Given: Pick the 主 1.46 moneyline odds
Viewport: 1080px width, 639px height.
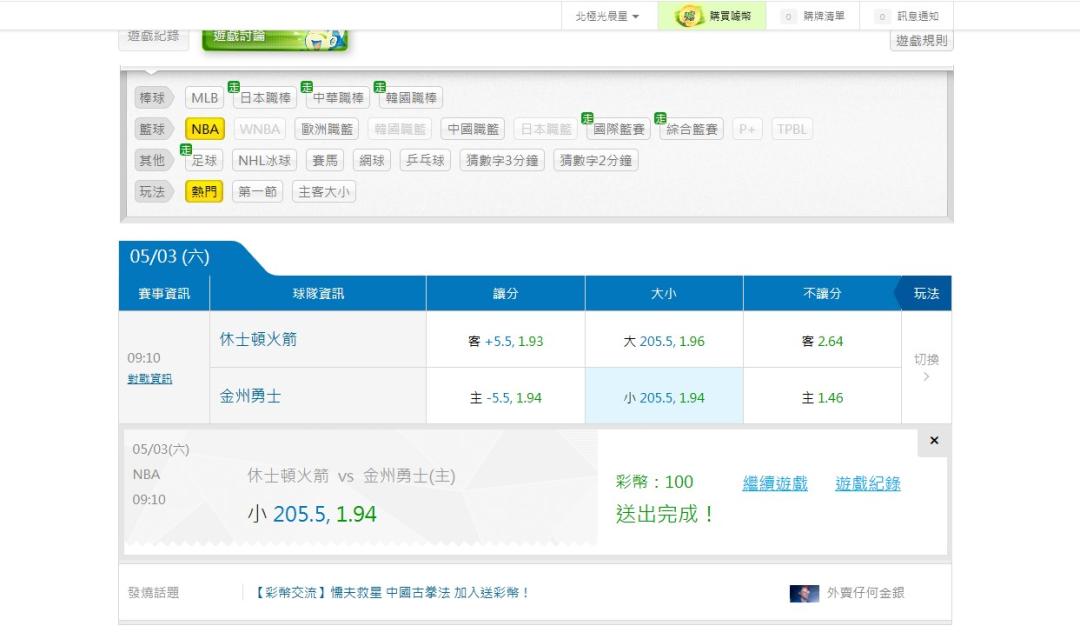Looking at the screenshot, I should coord(822,397).
